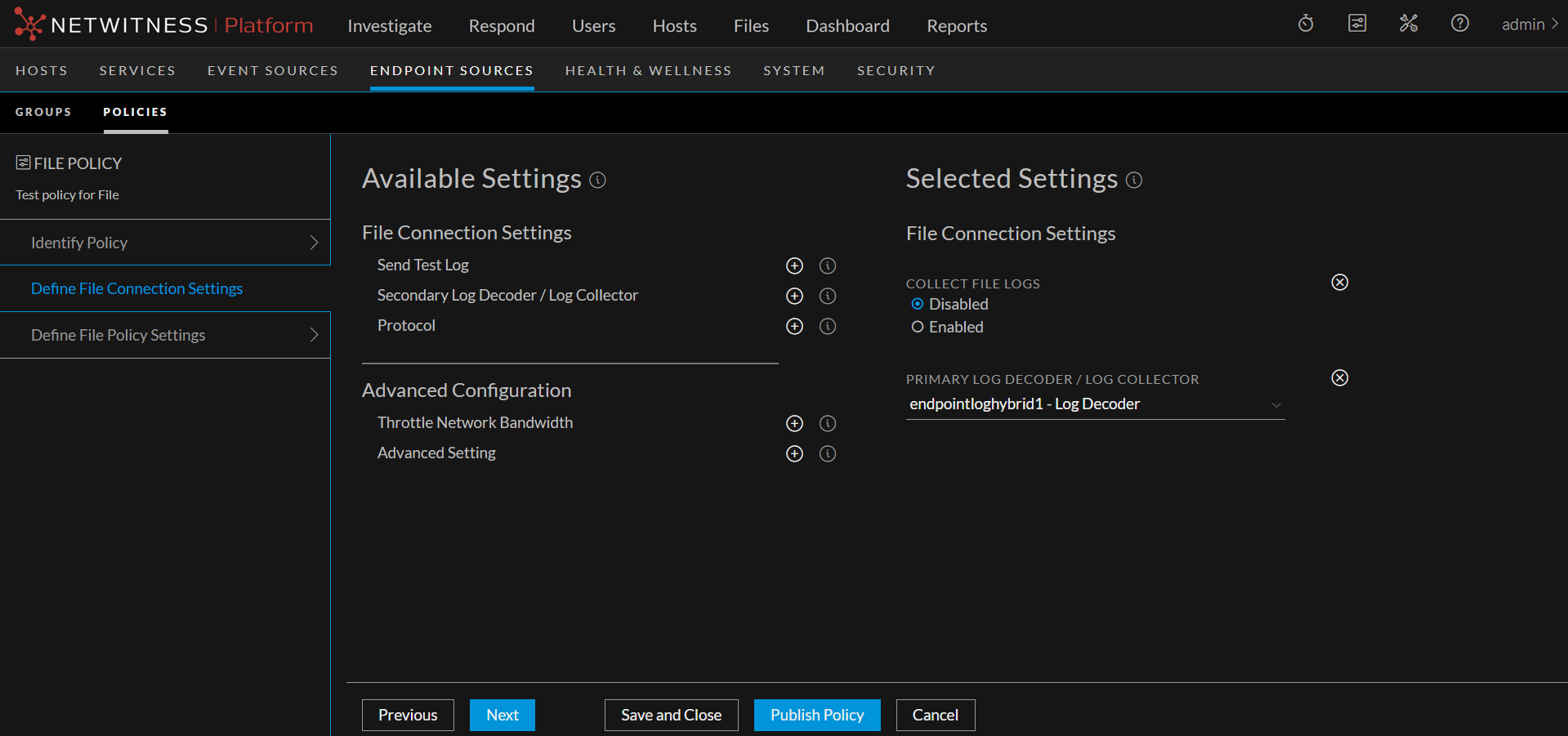1568x736 pixels.
Task: Open the jobs stopwatch icon in header
Action: click(1306, 24)
